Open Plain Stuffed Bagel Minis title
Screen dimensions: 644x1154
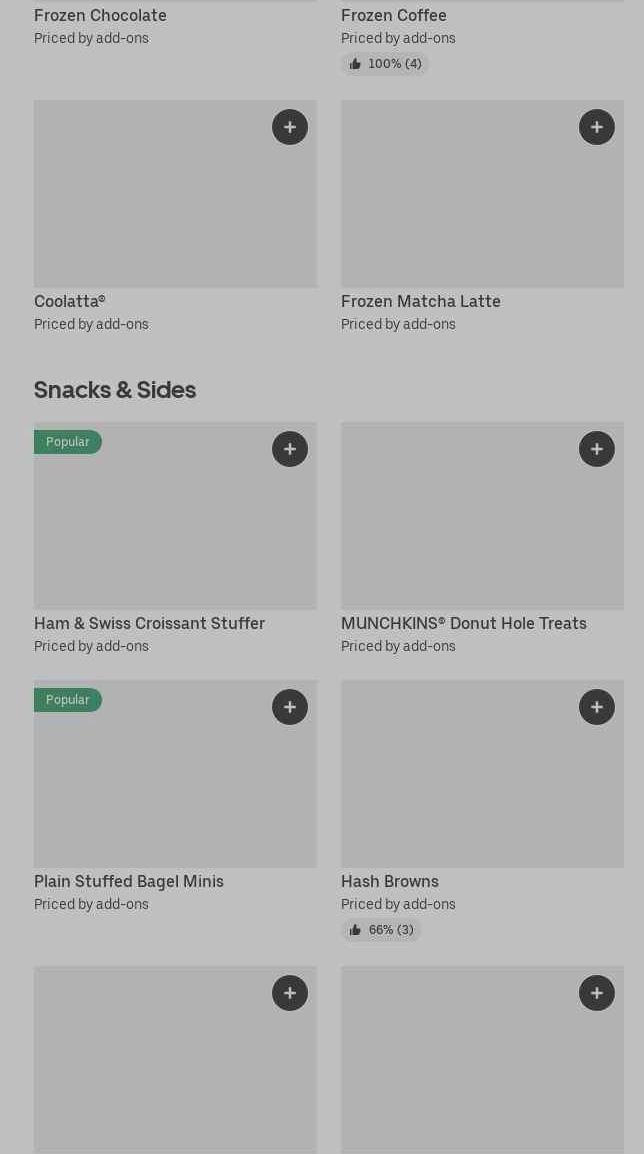point(129,881)
